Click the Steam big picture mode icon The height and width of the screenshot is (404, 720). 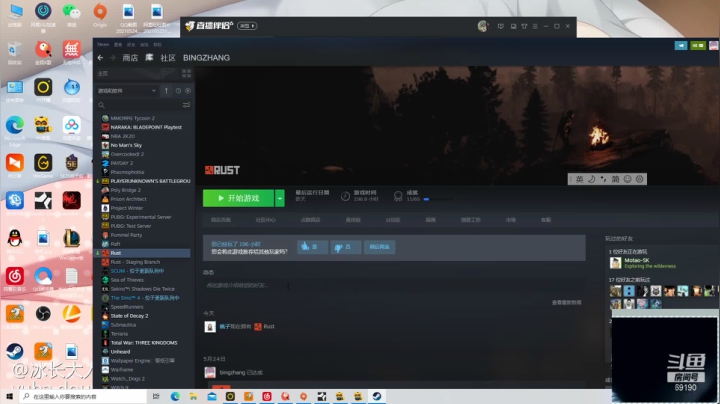[x=681, y=45]
